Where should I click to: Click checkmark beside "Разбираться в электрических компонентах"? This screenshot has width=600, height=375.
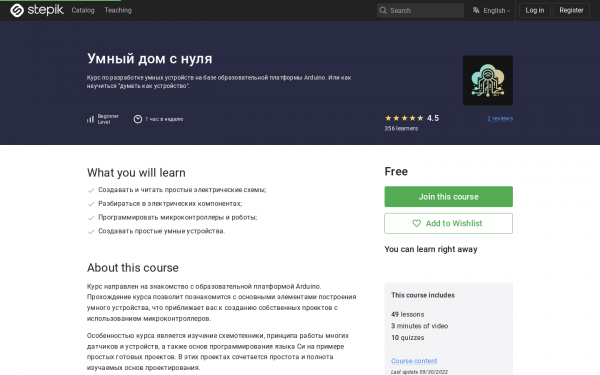91,204
